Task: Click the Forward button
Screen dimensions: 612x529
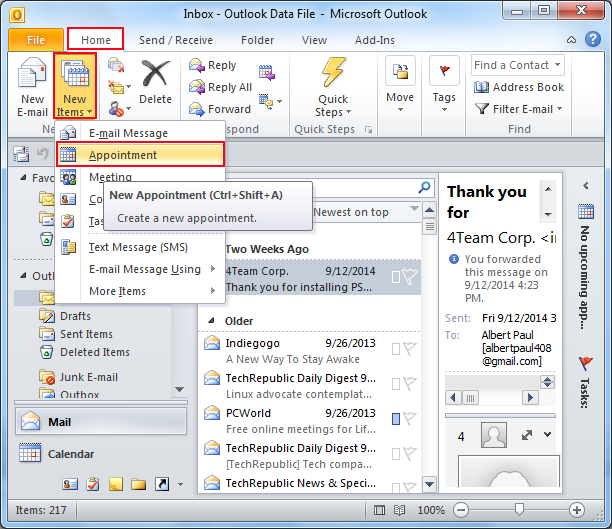Action: pyautogui.click(x=219, y=109)
